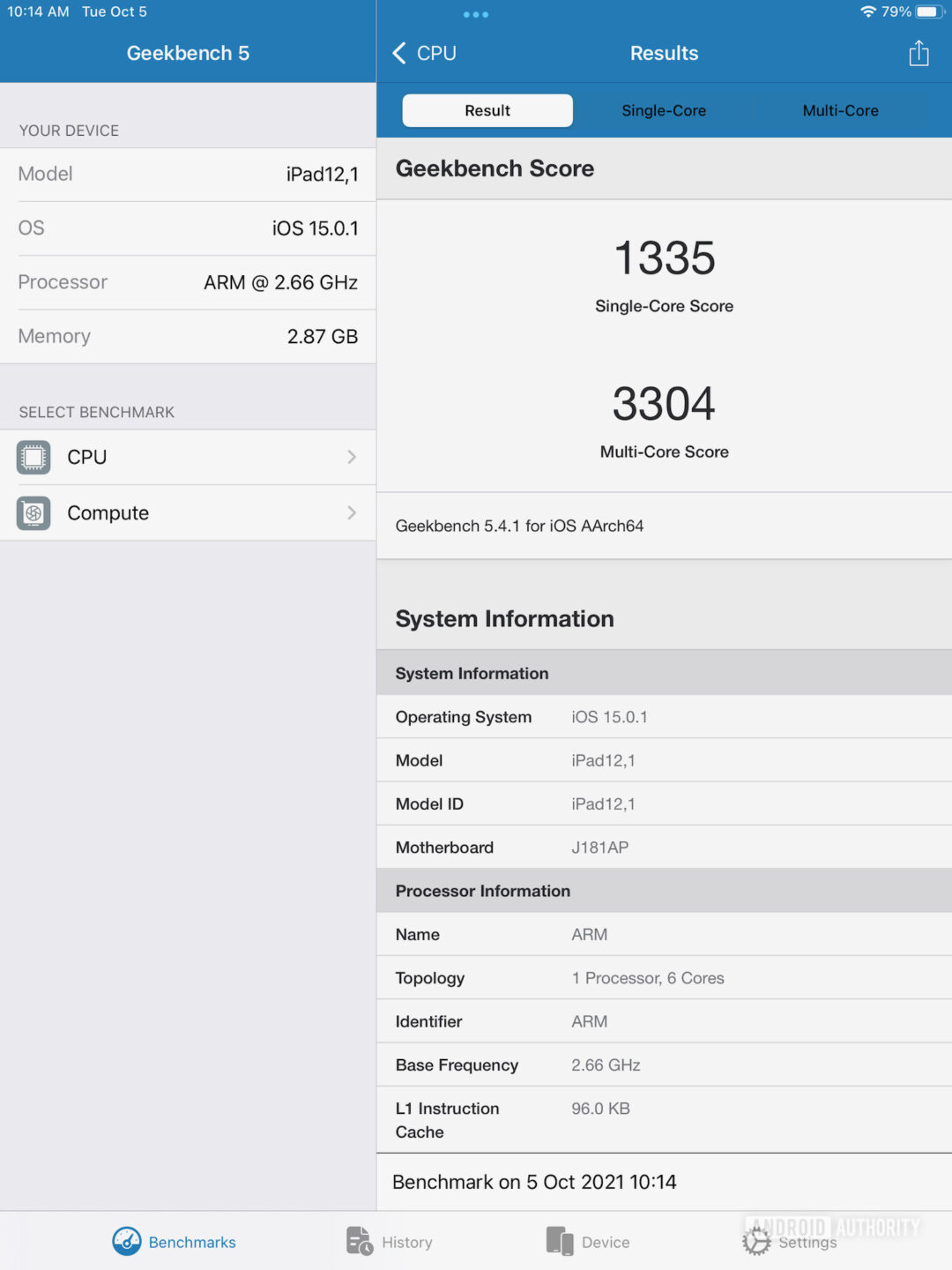Select the Benchmarks tab label
This screenshot has width=952, height=1270.
coord(192,1242)
